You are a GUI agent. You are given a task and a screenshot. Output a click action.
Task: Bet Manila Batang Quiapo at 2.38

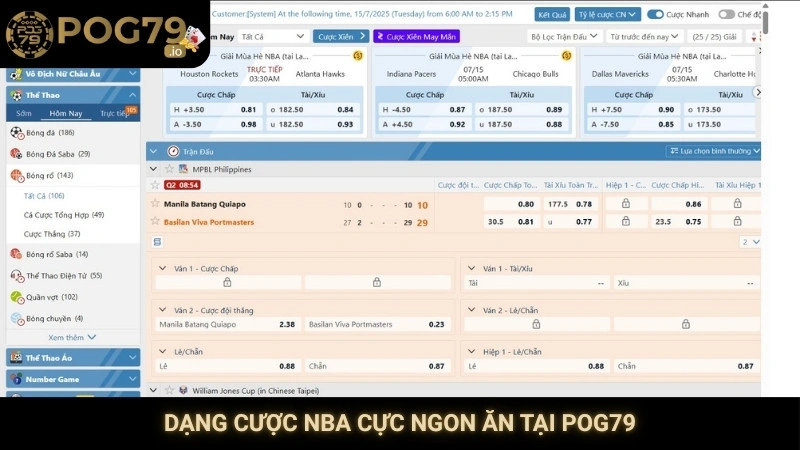(x=227, y=324)
